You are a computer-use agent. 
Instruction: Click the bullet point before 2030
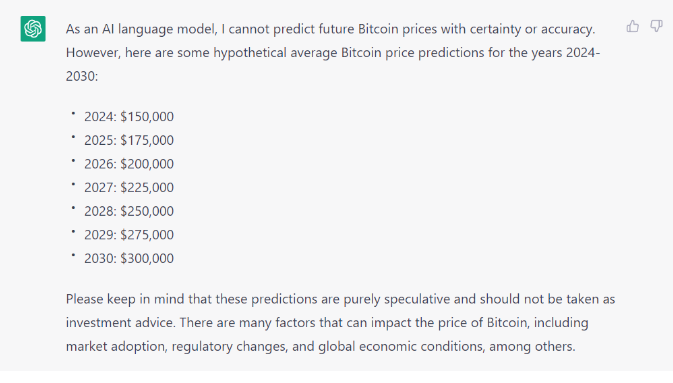click(x=73, y=255)
